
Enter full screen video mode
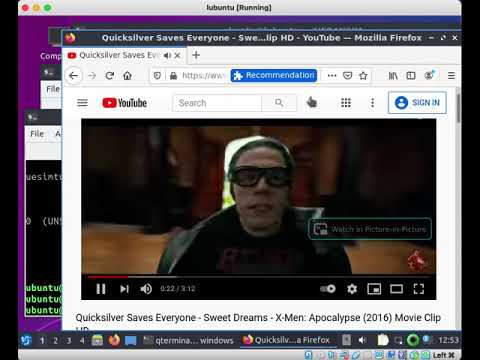(x=419, y=289)
